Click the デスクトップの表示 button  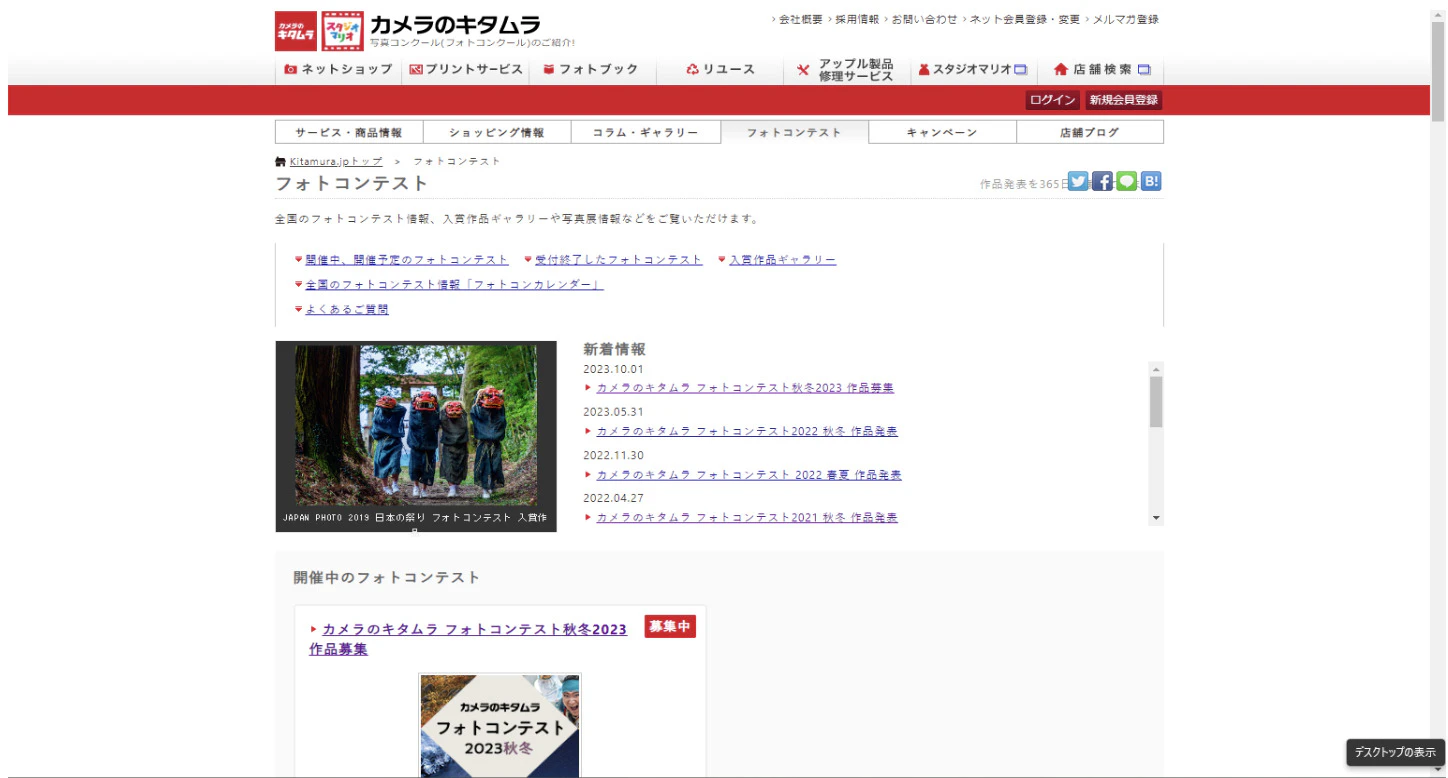point(1394,752)
